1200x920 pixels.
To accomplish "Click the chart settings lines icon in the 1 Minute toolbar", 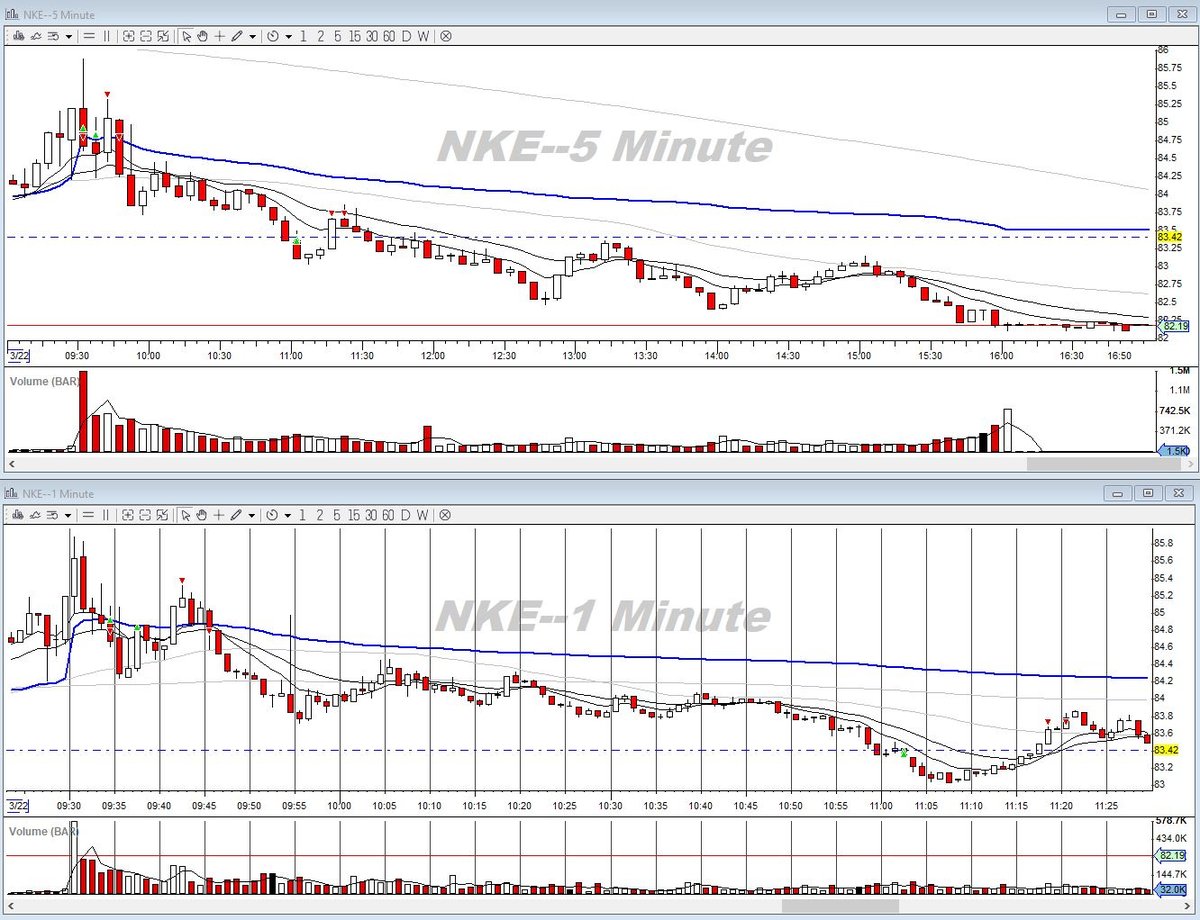I will coord(53,514).
